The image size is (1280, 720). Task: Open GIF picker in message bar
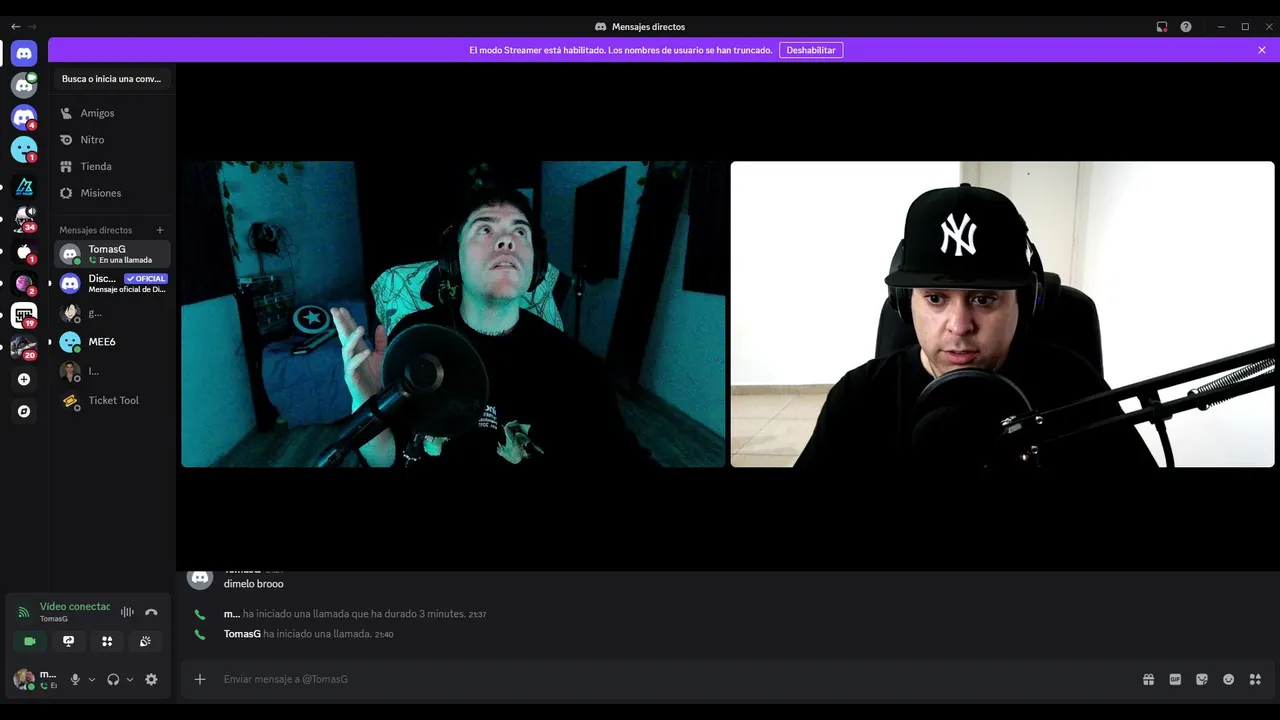point(1175,679)
